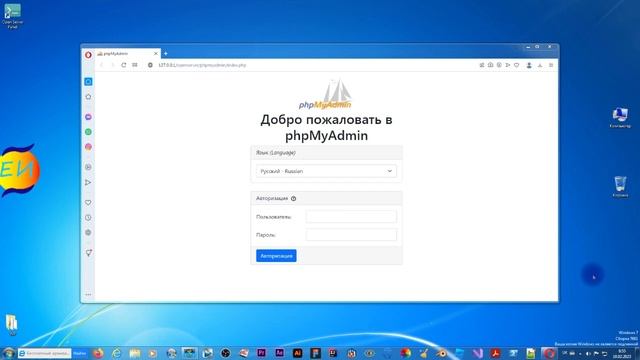
Task: Click the Windows Start button
Action: click(8, 353)
